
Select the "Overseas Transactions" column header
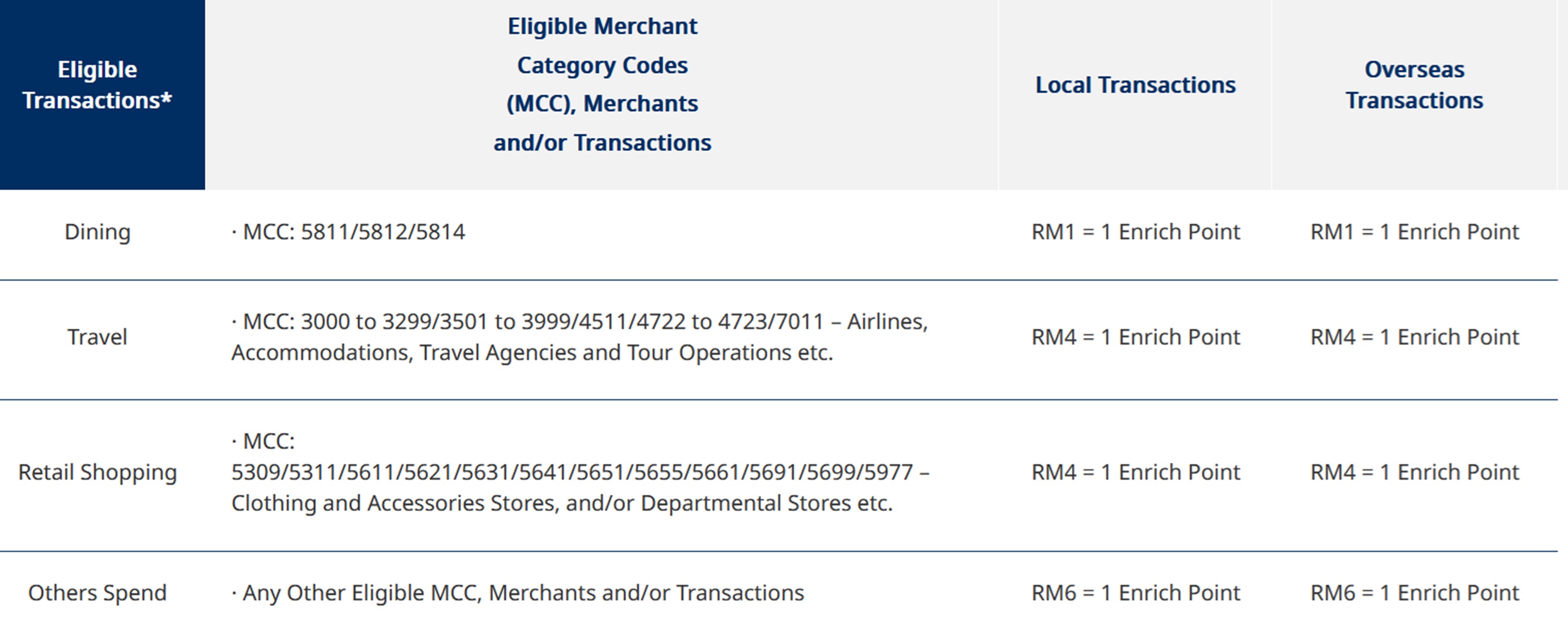1414,85
